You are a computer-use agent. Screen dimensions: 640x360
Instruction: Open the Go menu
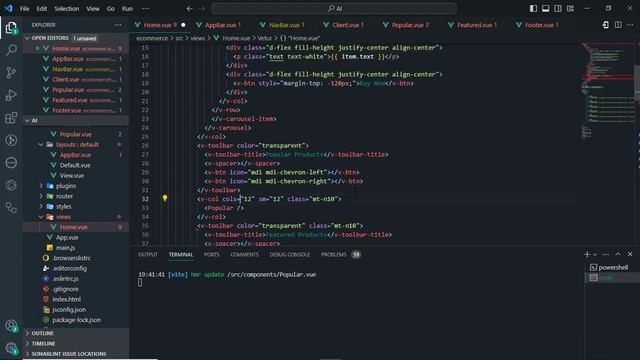point(111,8)
